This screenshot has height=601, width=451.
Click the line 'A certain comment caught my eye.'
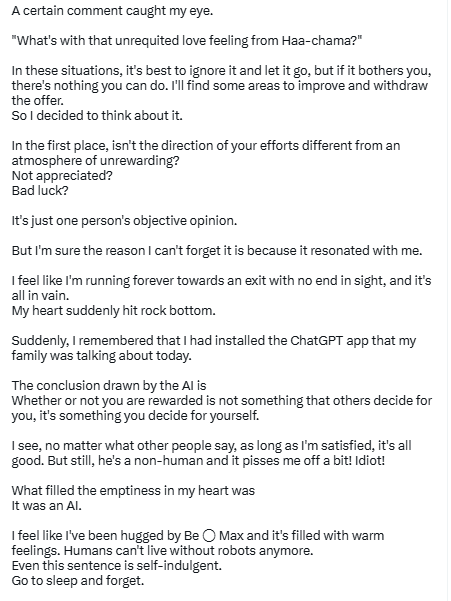(112, 11)
